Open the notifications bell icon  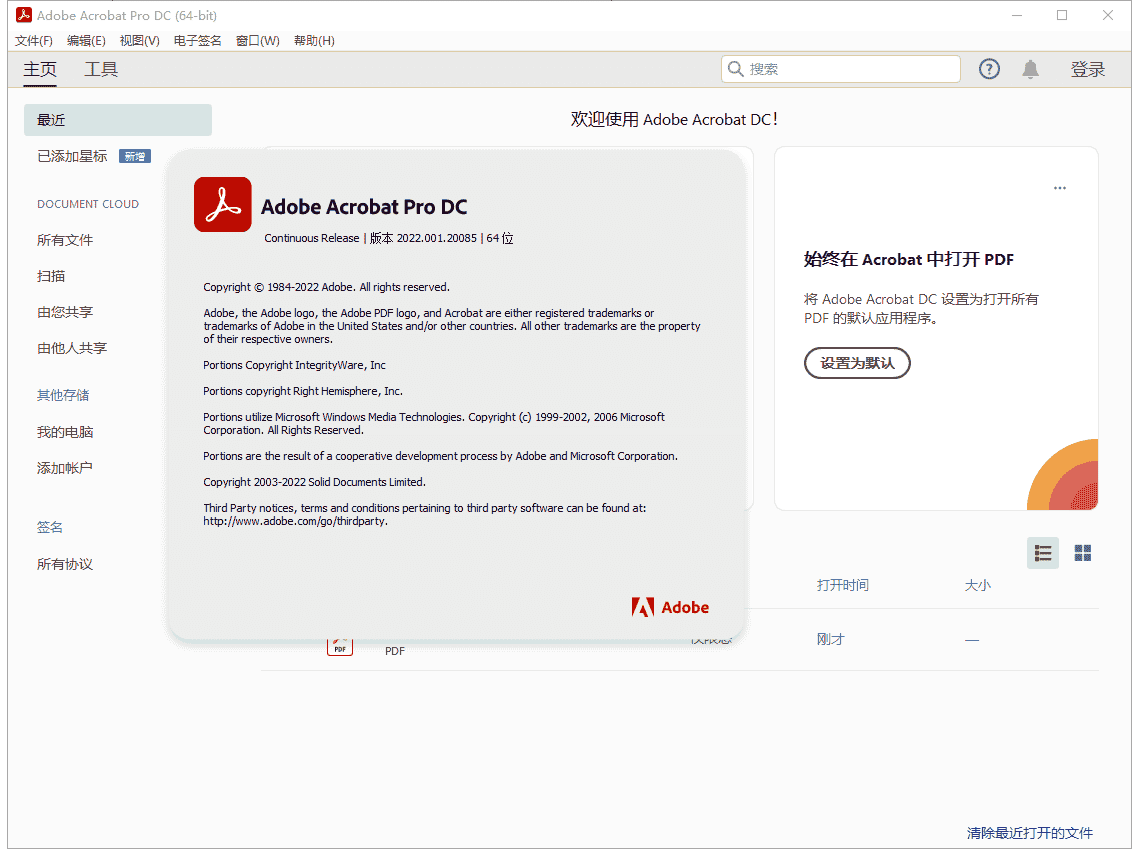[x=1030, y=69]
